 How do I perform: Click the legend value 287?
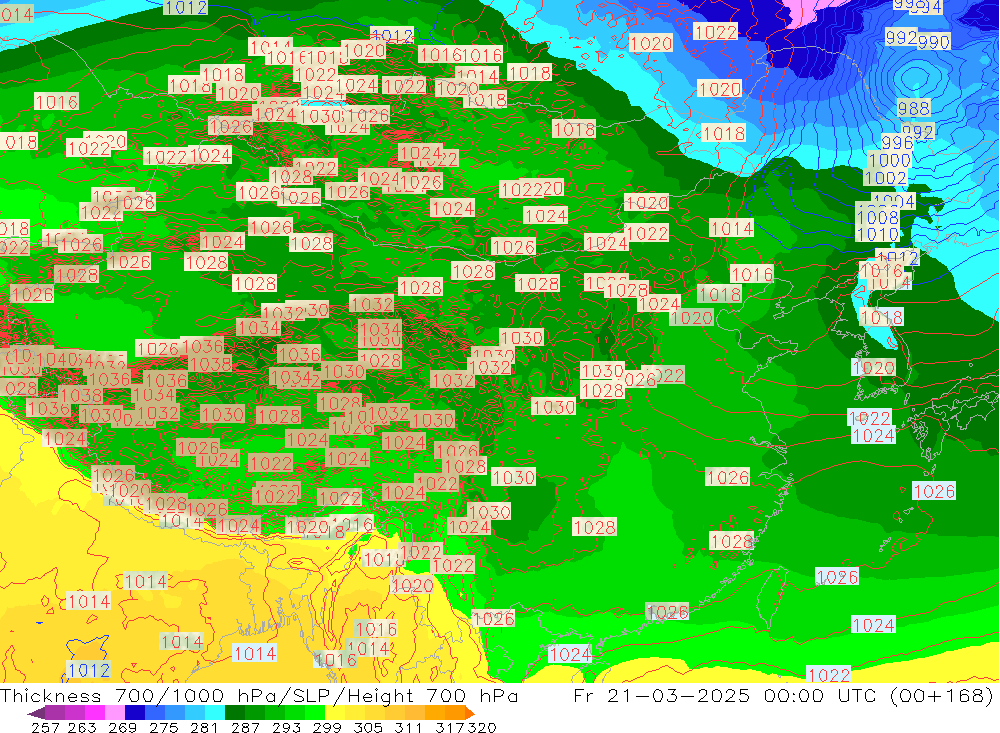point(245,727)
